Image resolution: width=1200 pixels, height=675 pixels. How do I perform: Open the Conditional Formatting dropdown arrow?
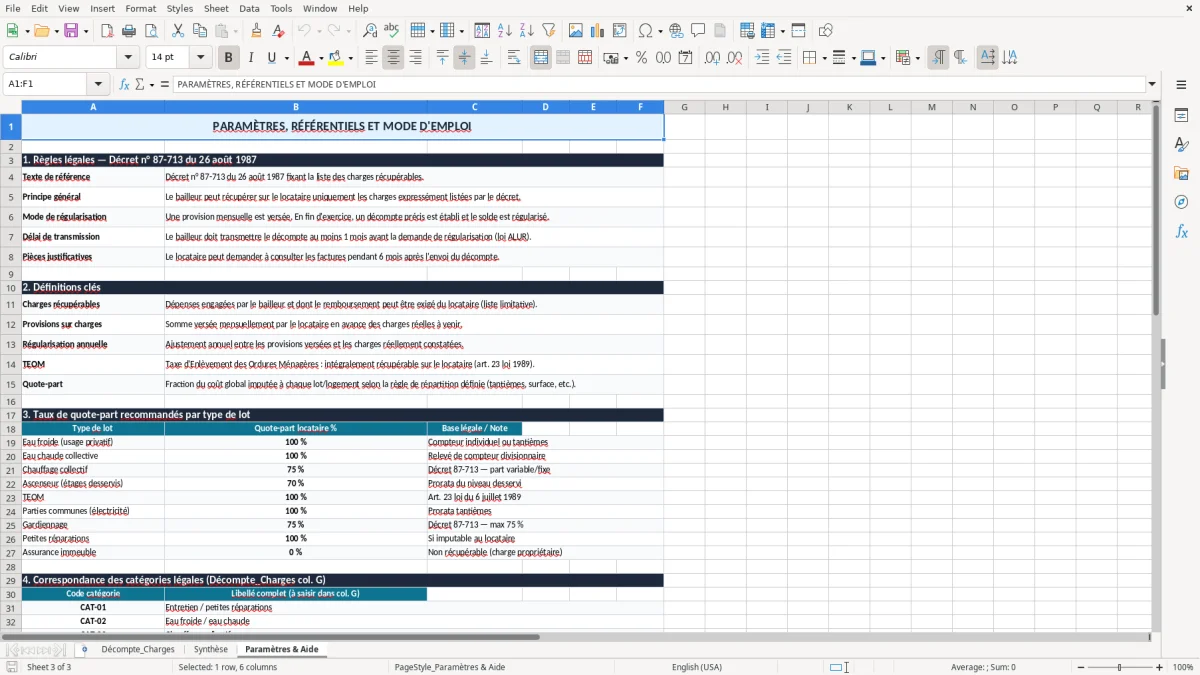pos(917,58)
